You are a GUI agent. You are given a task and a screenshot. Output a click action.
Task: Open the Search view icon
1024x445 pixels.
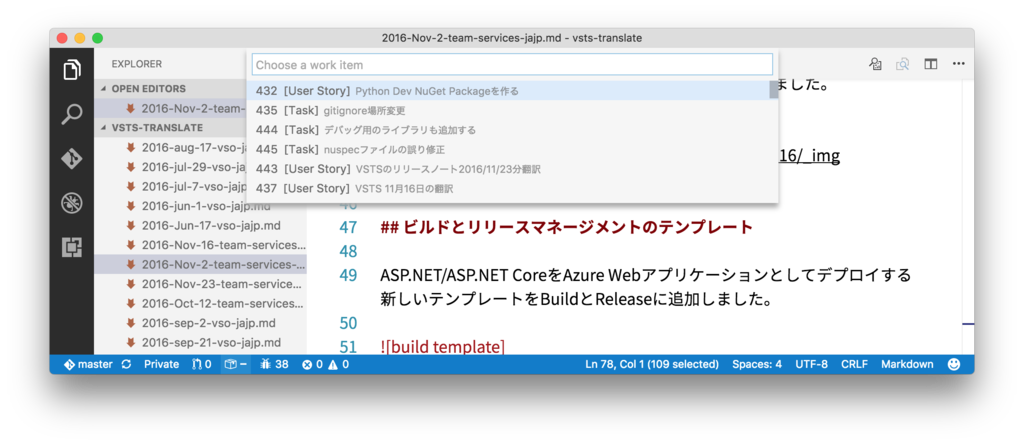tap(72, 114)
